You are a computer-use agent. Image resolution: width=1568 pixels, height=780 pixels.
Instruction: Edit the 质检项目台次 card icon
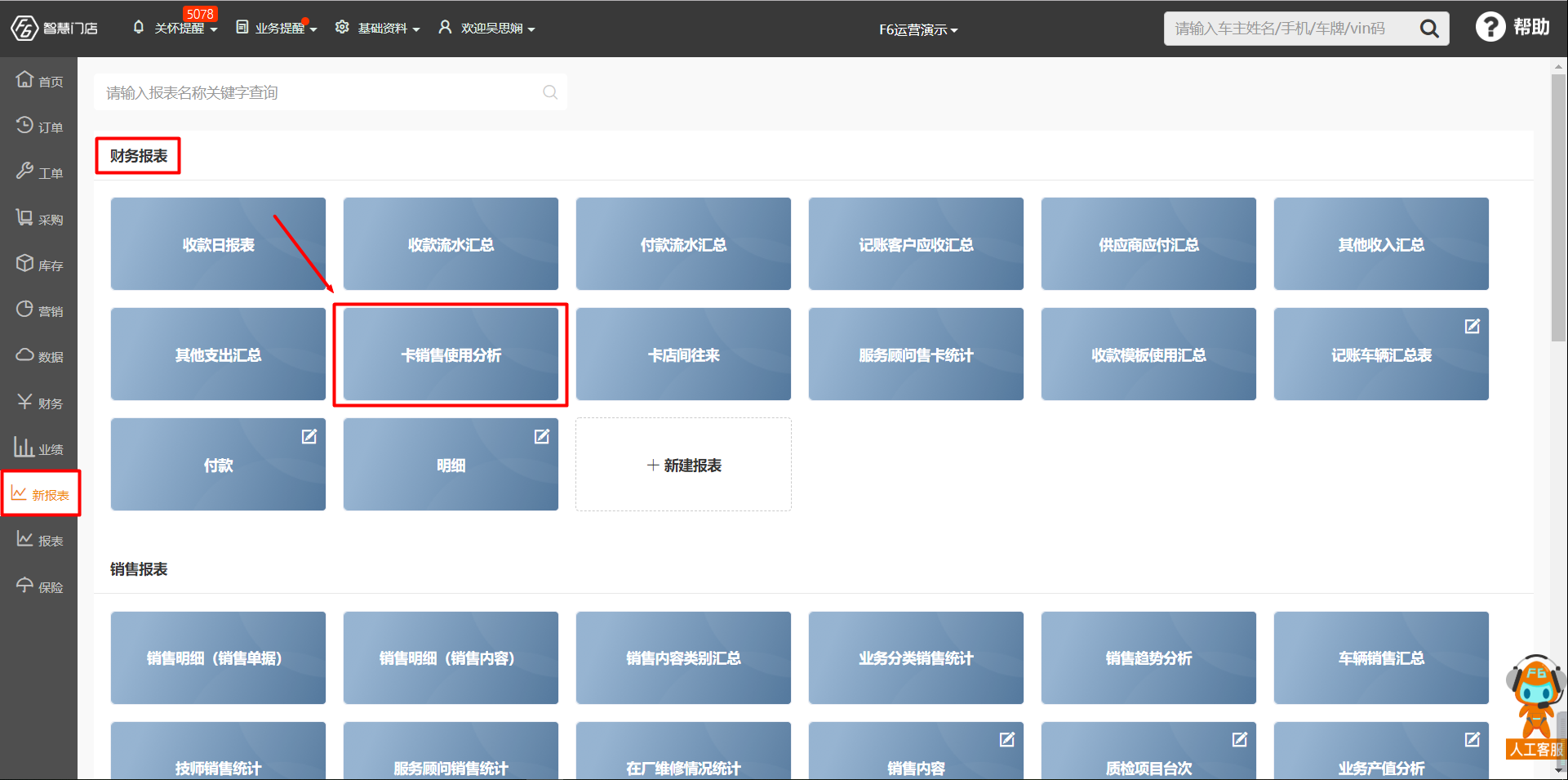tap(1239, 739)
